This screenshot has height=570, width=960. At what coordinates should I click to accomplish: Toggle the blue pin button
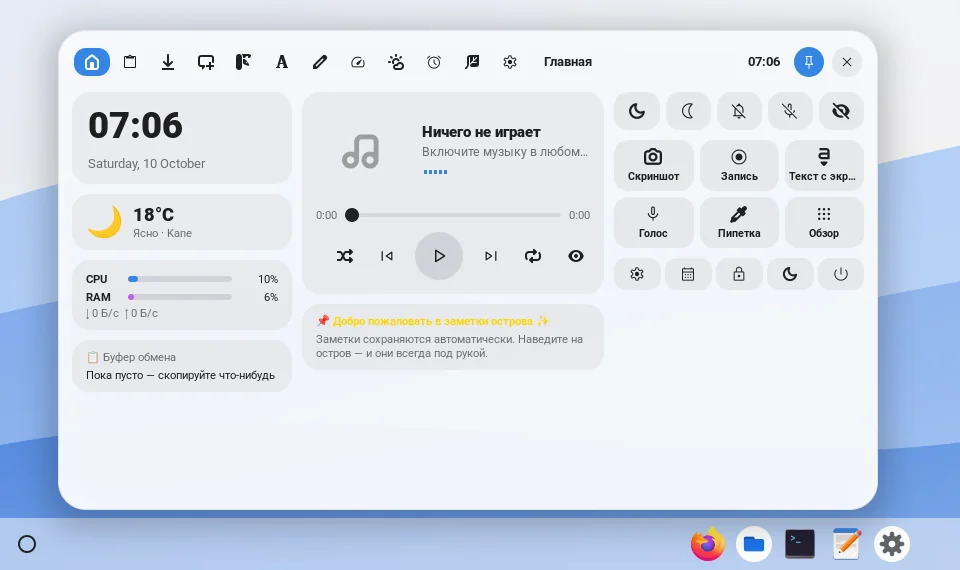[x=809, y=62]
